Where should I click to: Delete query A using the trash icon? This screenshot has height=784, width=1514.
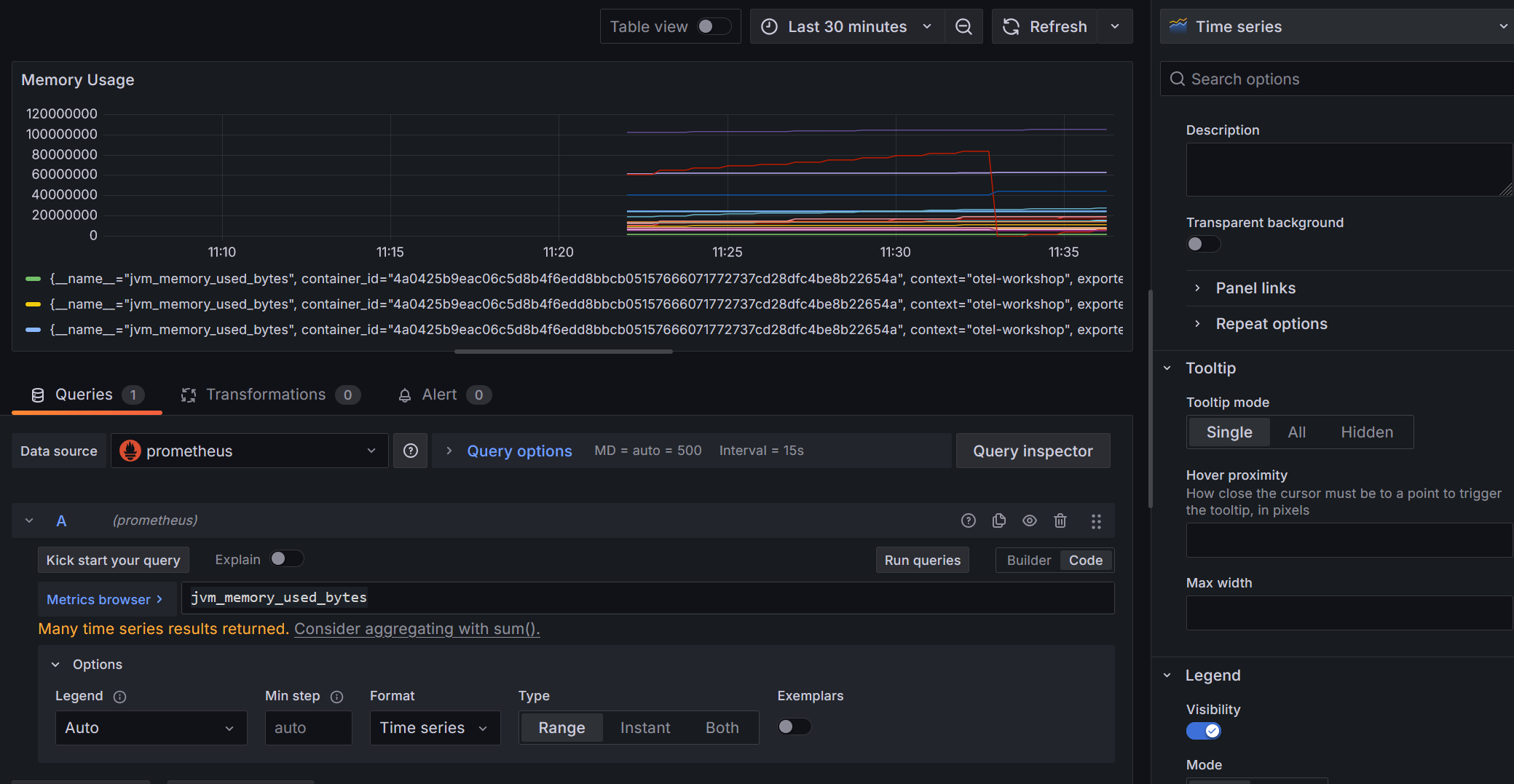click(1060, 520)
